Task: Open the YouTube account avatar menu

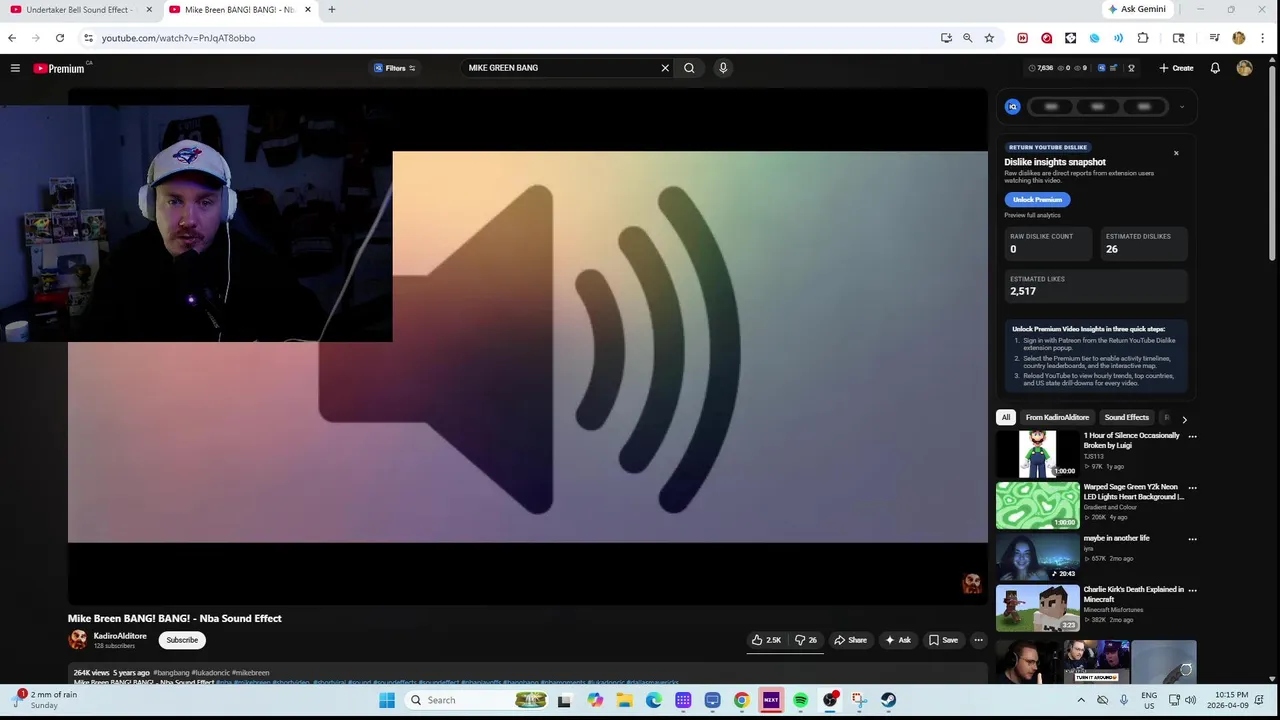Action: [x=1244, y=68]
